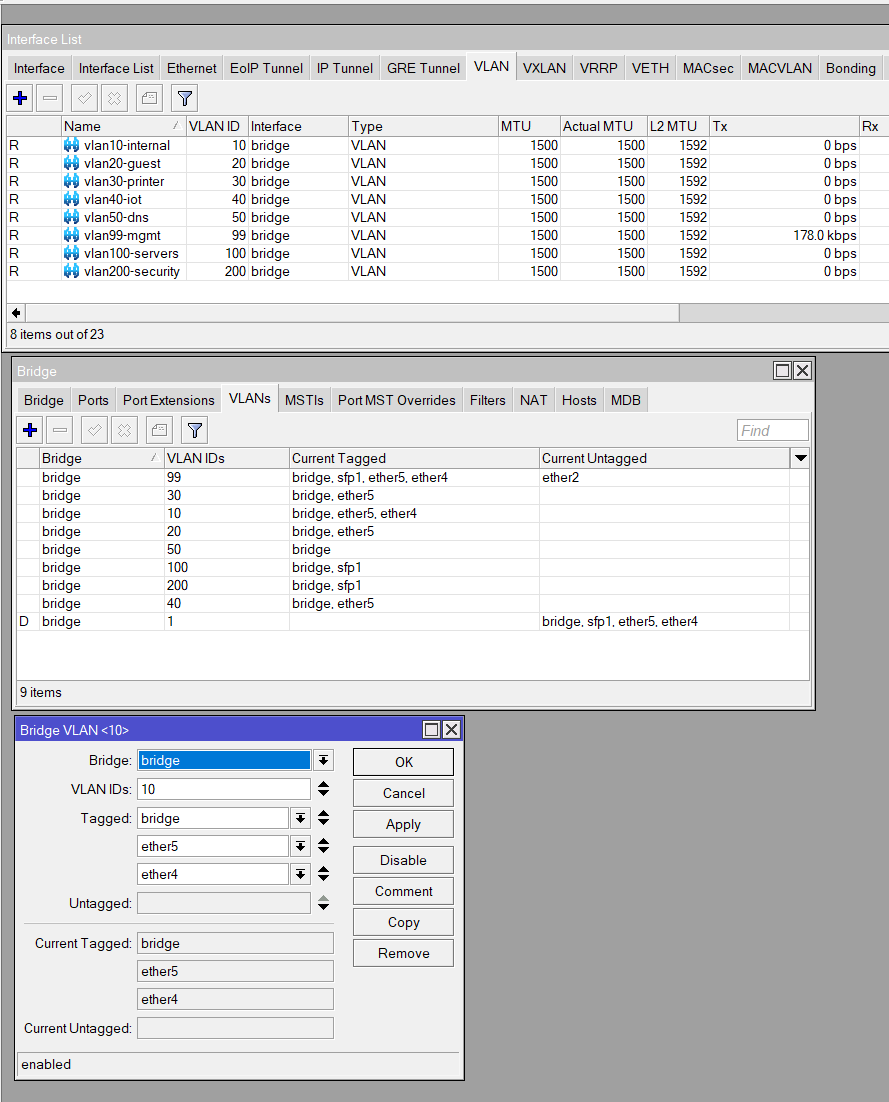Click disable X icon in Bridge window toolbar
Image resolution: width=889 pixels, height=1102 pixels.
(x=124, y=430)
